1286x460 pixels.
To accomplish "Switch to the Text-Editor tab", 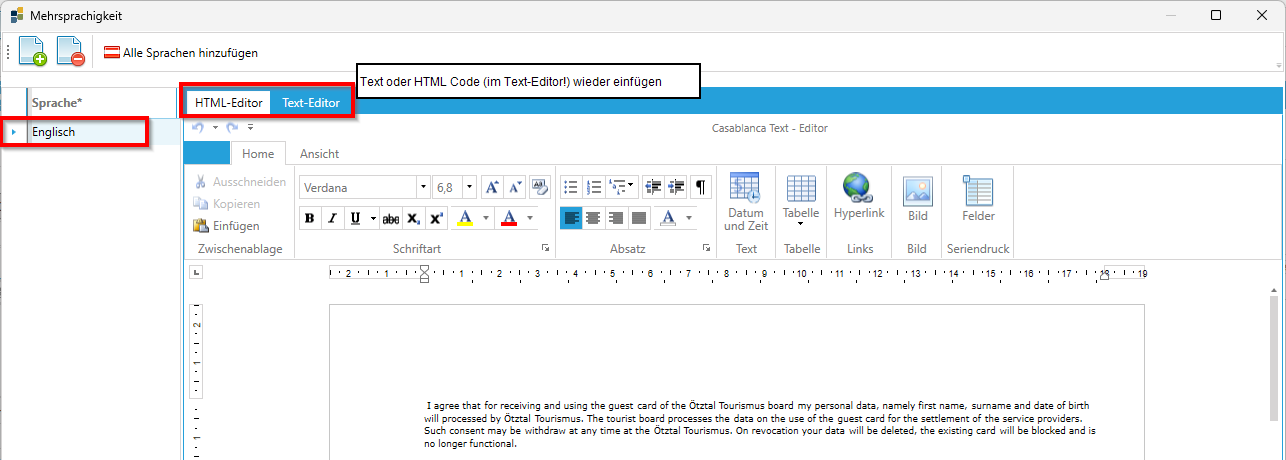I will [311, 102].
